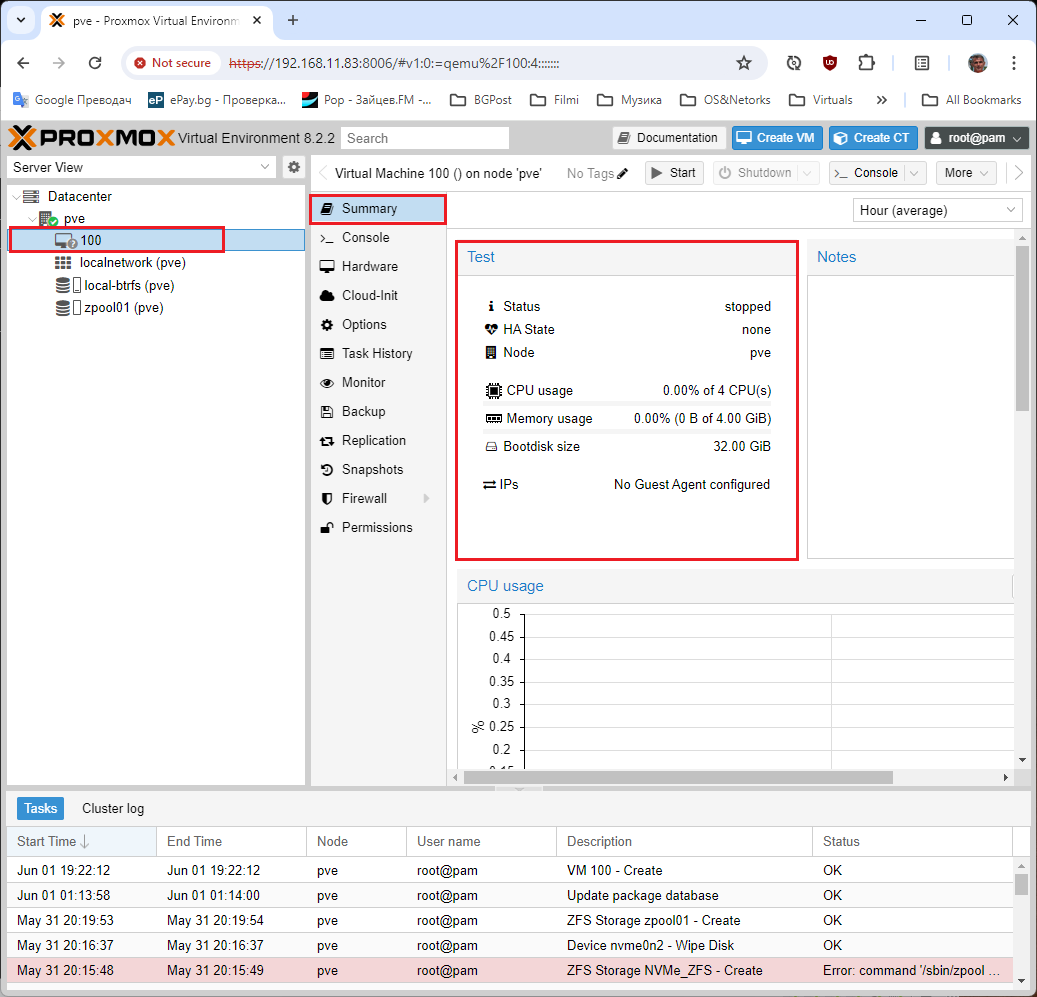Expand the Console button dropdown arrow
Screen dimensions: 1037x997
tap(915, 173)
